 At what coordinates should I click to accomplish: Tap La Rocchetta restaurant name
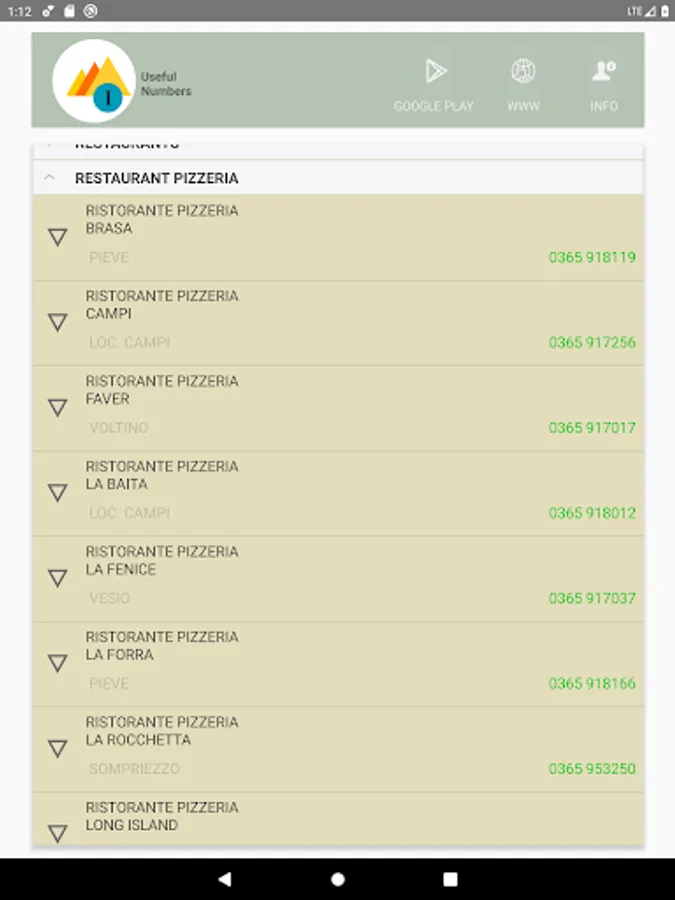pyautogui.click(x=161, y=731)
